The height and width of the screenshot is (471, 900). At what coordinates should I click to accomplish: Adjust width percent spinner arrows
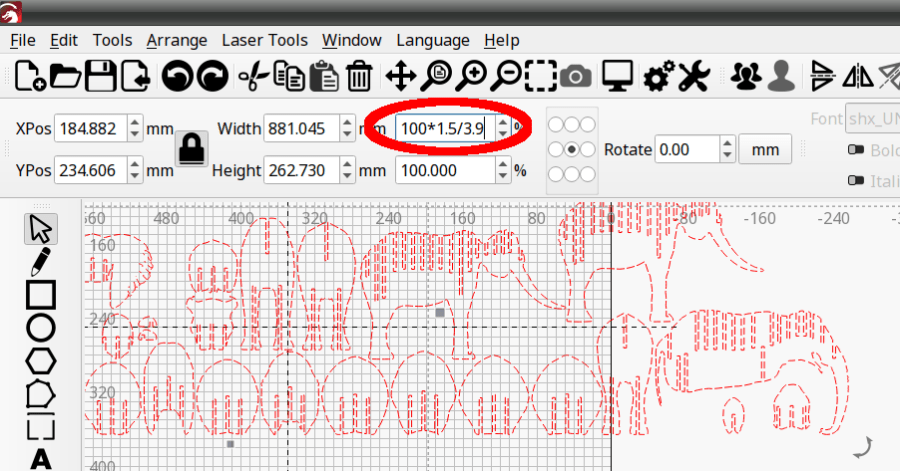pyautogui.click(x=503, y=128)
